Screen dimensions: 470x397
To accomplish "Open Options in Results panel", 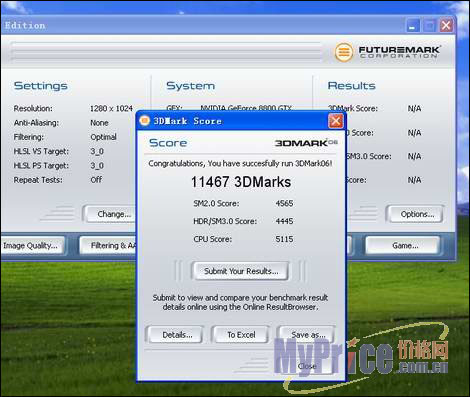I will coord(415,214).
